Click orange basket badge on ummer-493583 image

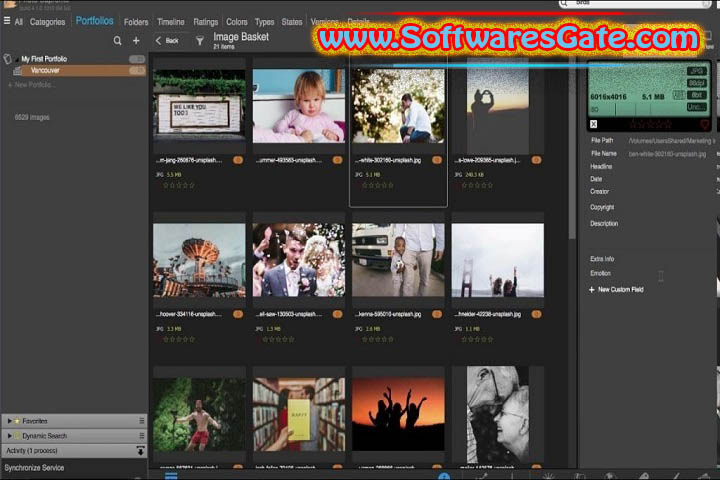click(338, 160)
